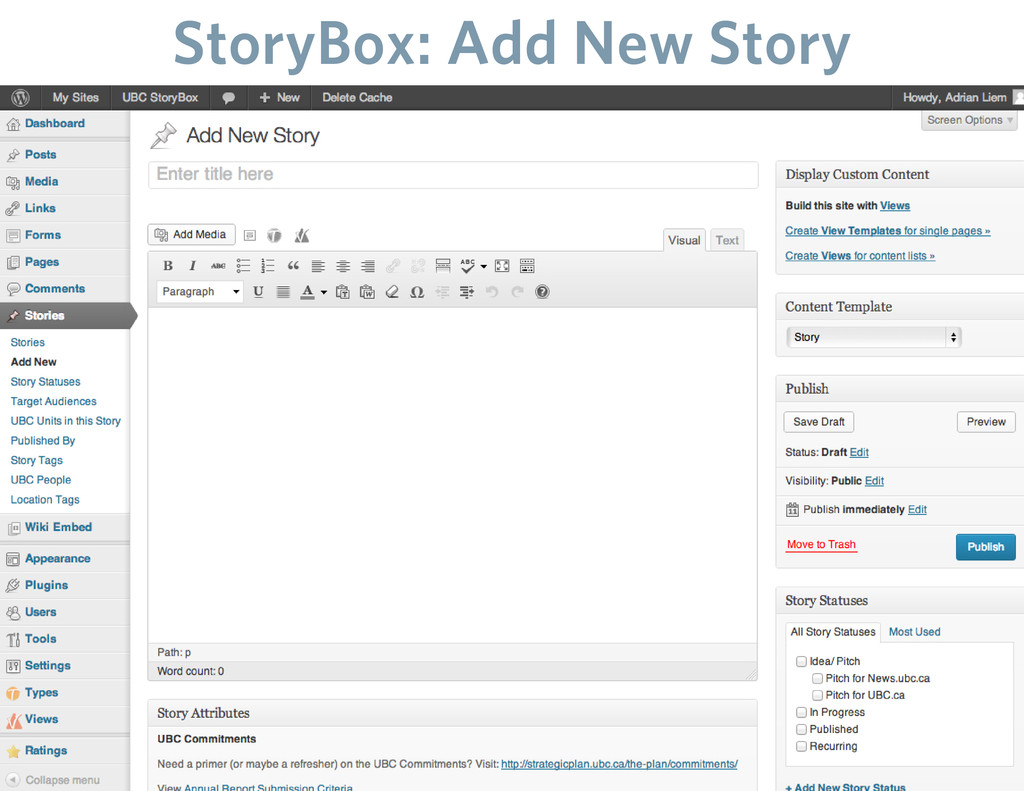Check the Recurring status checkbox
Viewport: 1024px width, 791px height.
pos(801,746)
